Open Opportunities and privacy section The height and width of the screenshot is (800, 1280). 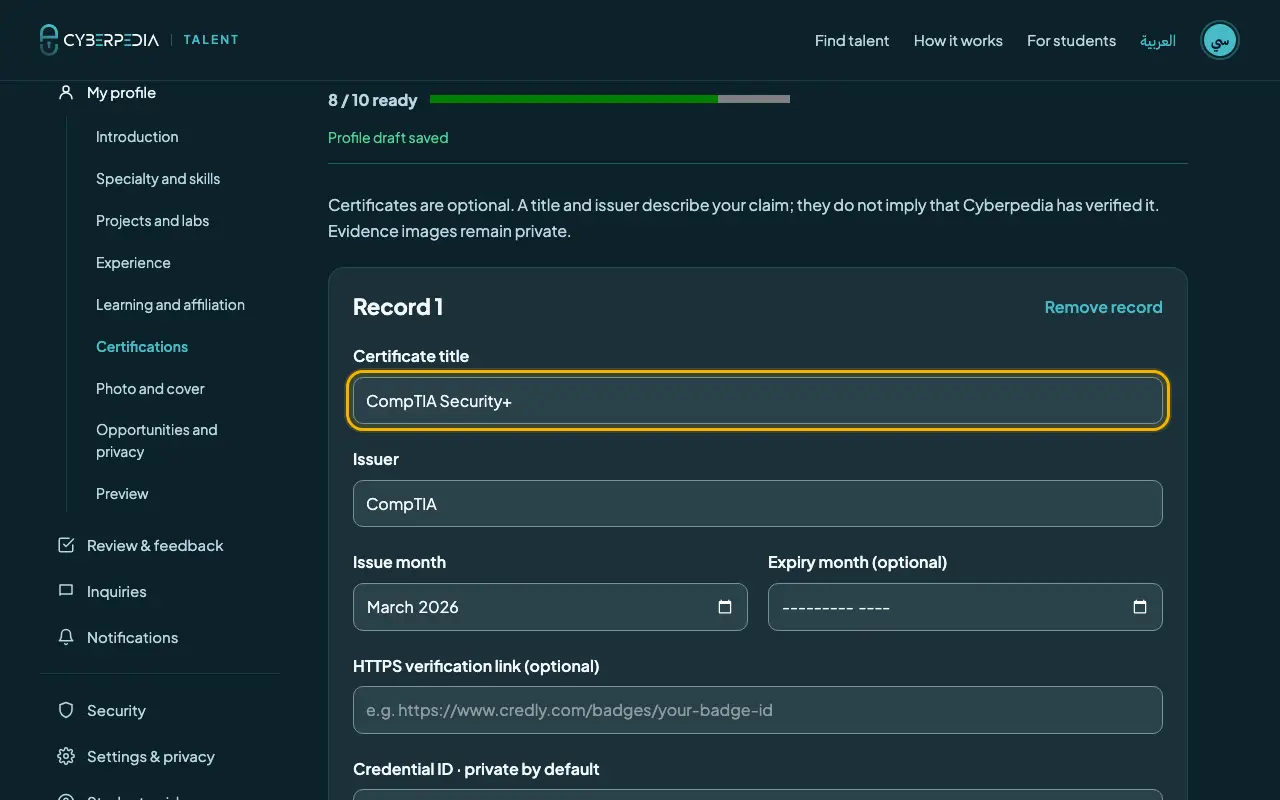click(x=156, y=441)
